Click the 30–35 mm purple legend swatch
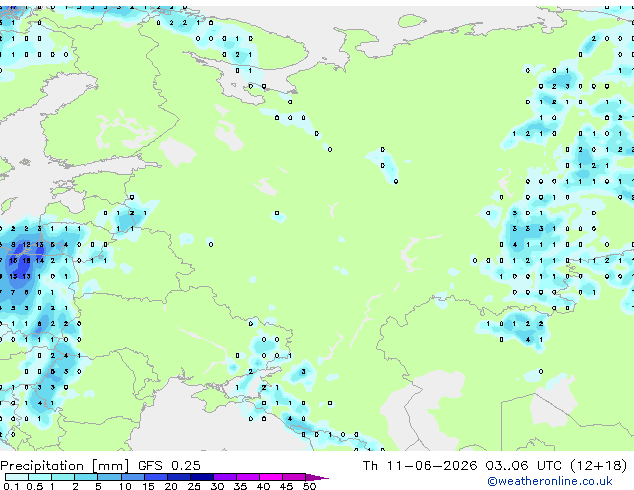634x490 pixels. pos(225,477)
